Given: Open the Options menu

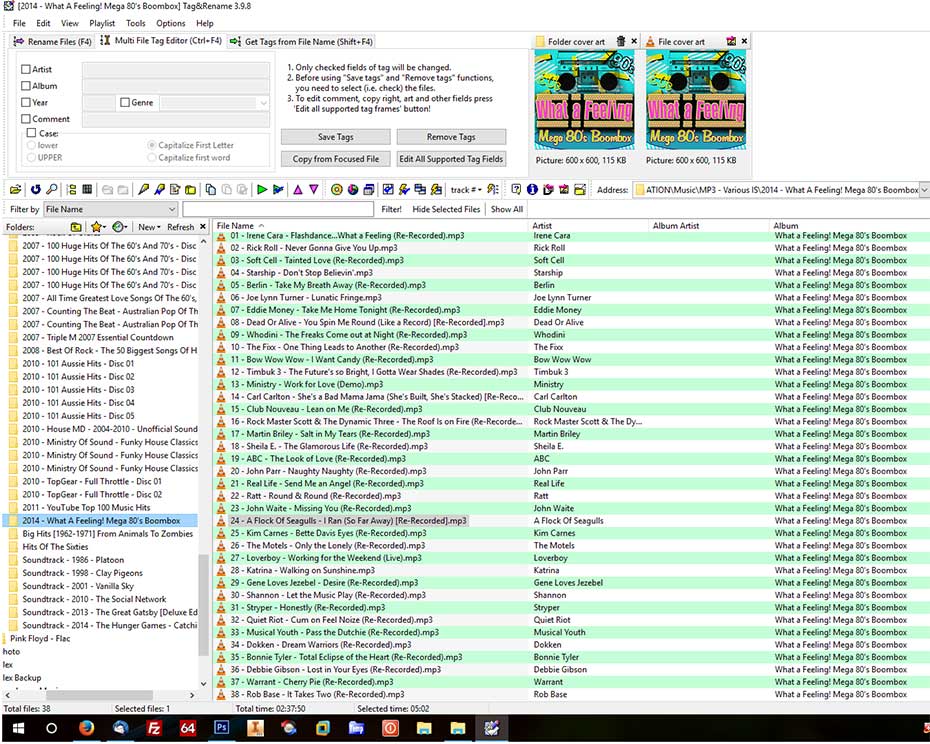Looking at the screenshot, I should [x=171, y=23].
